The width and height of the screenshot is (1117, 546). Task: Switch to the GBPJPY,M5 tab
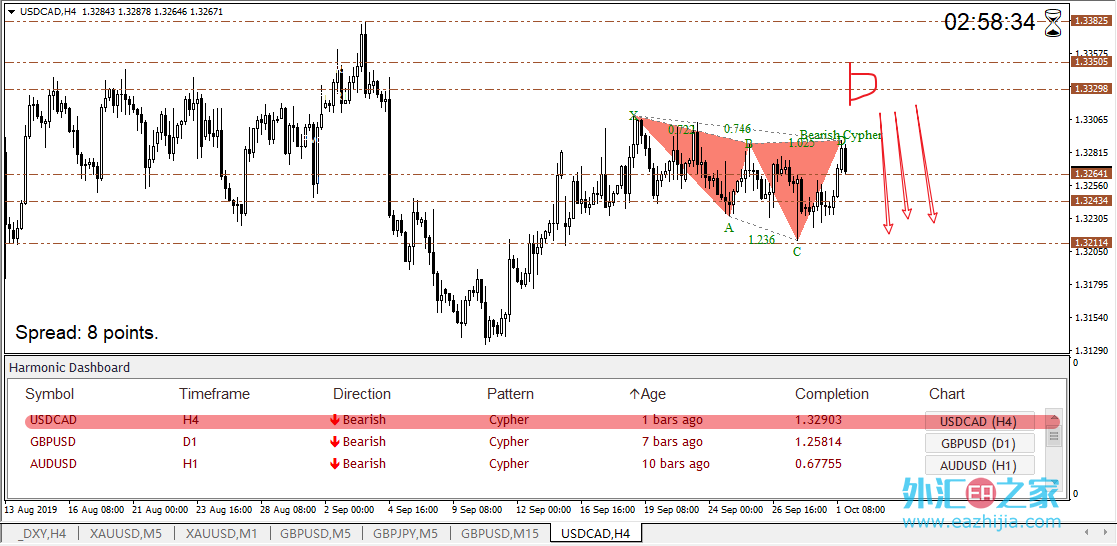coord(407,533)
